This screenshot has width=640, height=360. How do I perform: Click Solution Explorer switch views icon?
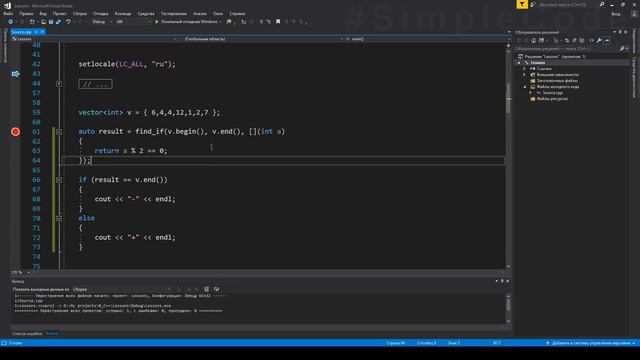pos(542,40)
